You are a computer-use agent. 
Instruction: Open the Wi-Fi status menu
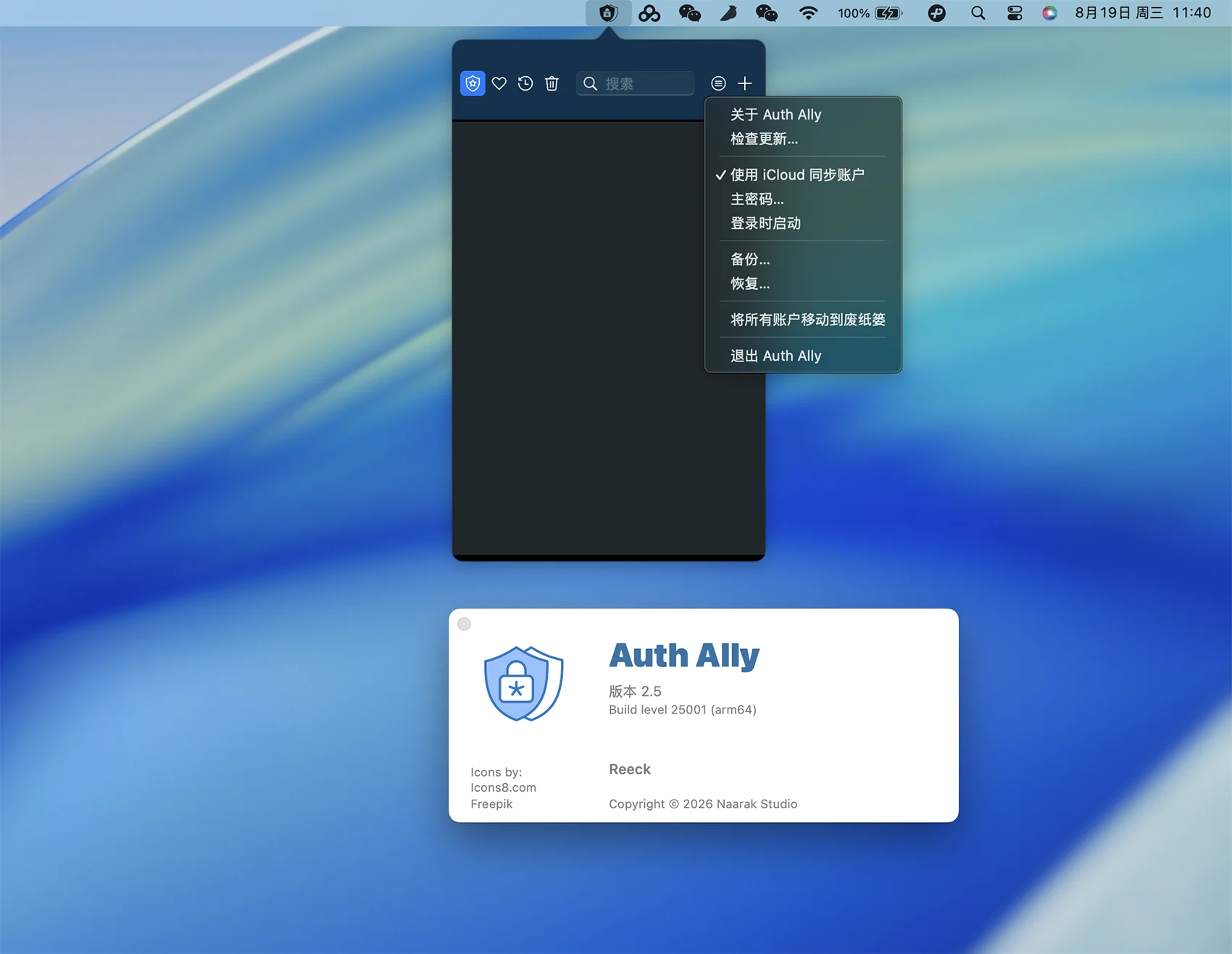808,13
